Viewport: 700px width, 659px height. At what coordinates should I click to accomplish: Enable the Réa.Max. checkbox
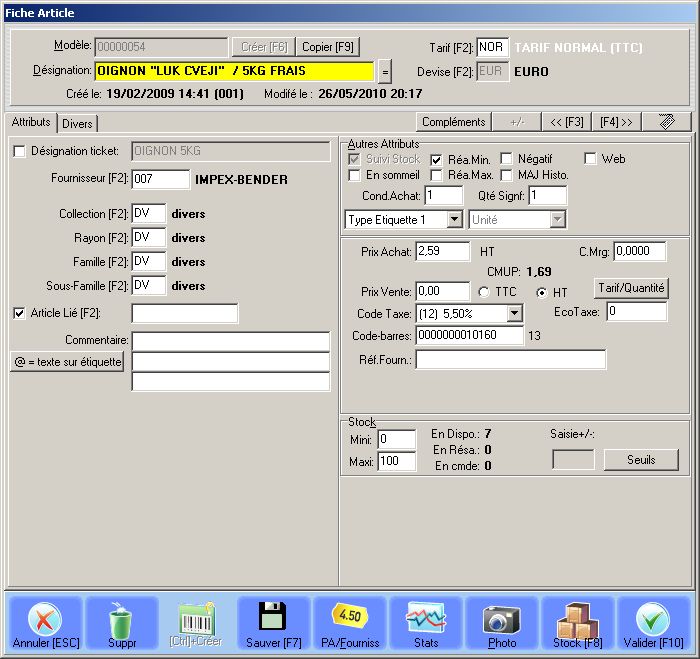click(436, 175)
